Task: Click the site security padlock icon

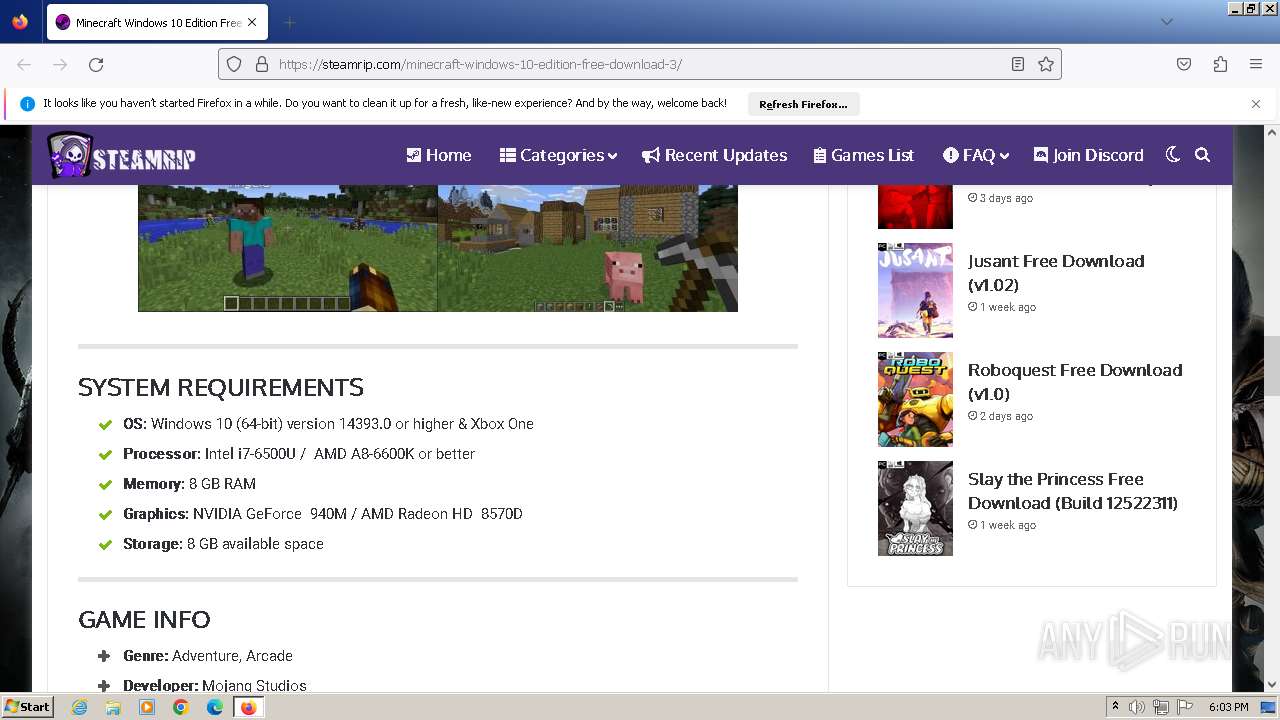Action: pyautogui.click(x=261, y=64)
